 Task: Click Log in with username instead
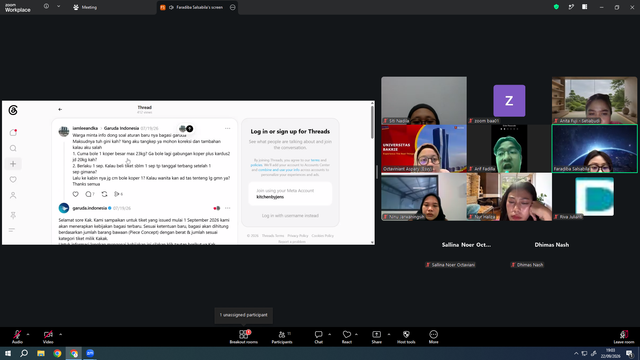290,216
